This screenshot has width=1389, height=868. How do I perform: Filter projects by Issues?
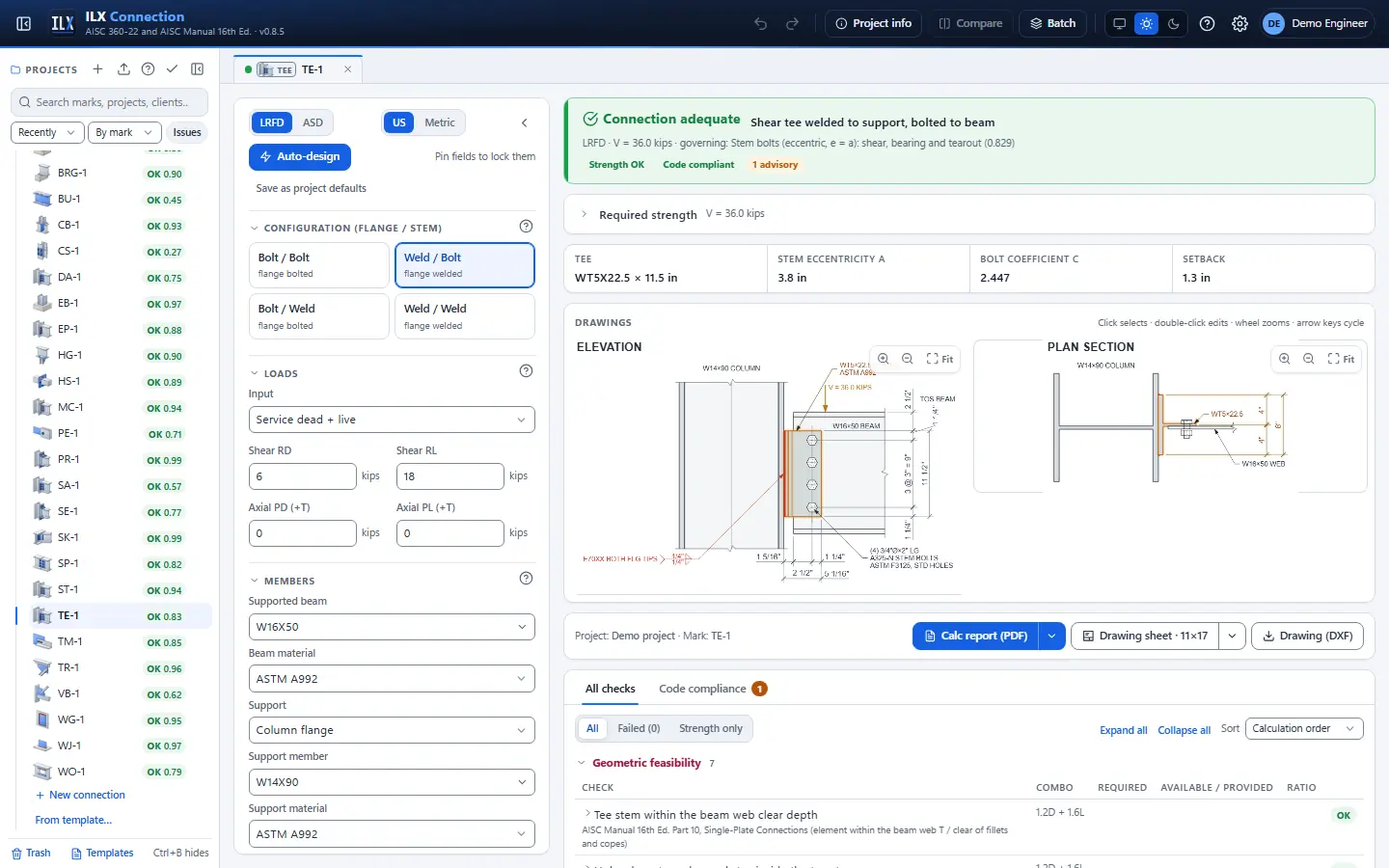pyautogui.click(x=187, y=132)
